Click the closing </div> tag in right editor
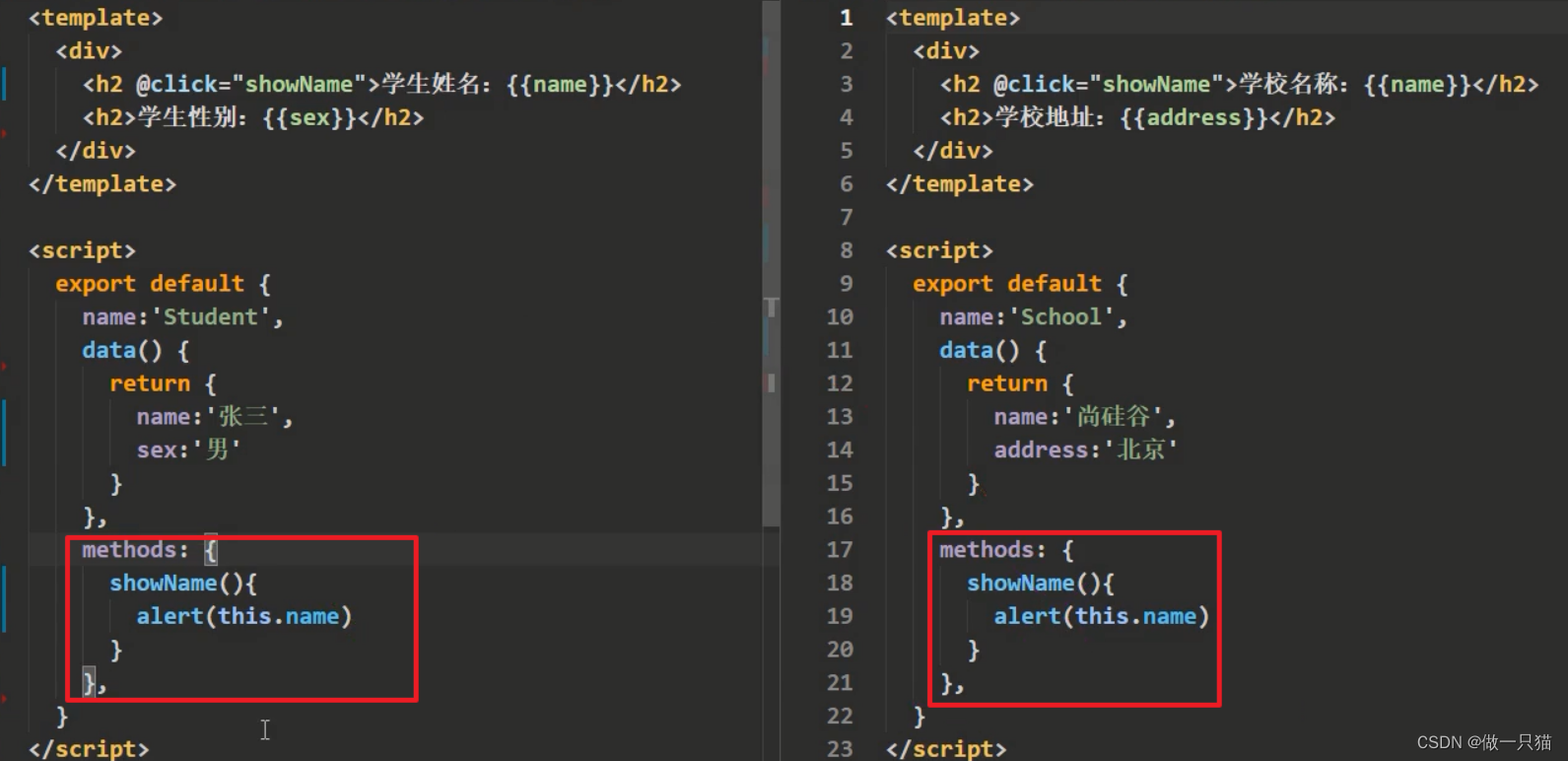This screenshot has height=761, width=1568. (953, 151)
